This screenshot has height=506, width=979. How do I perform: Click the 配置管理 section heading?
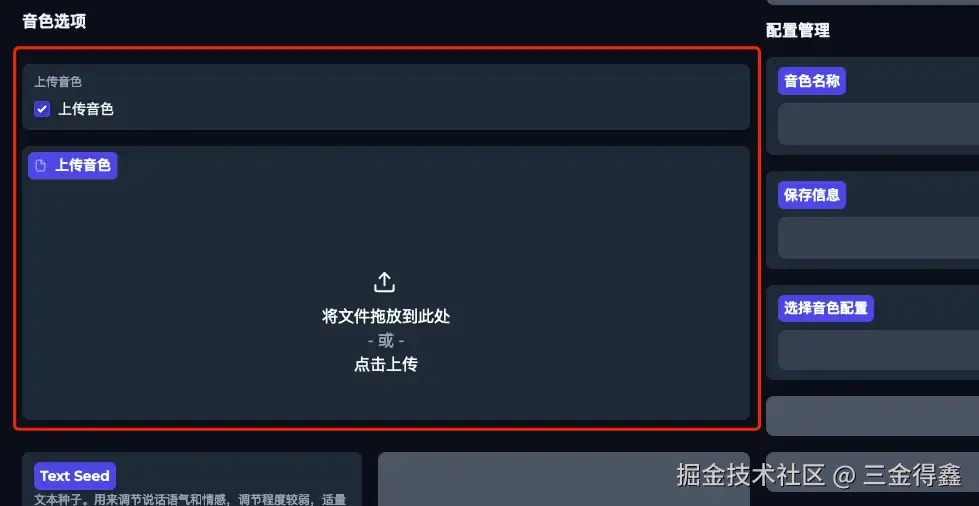[798, 30]
